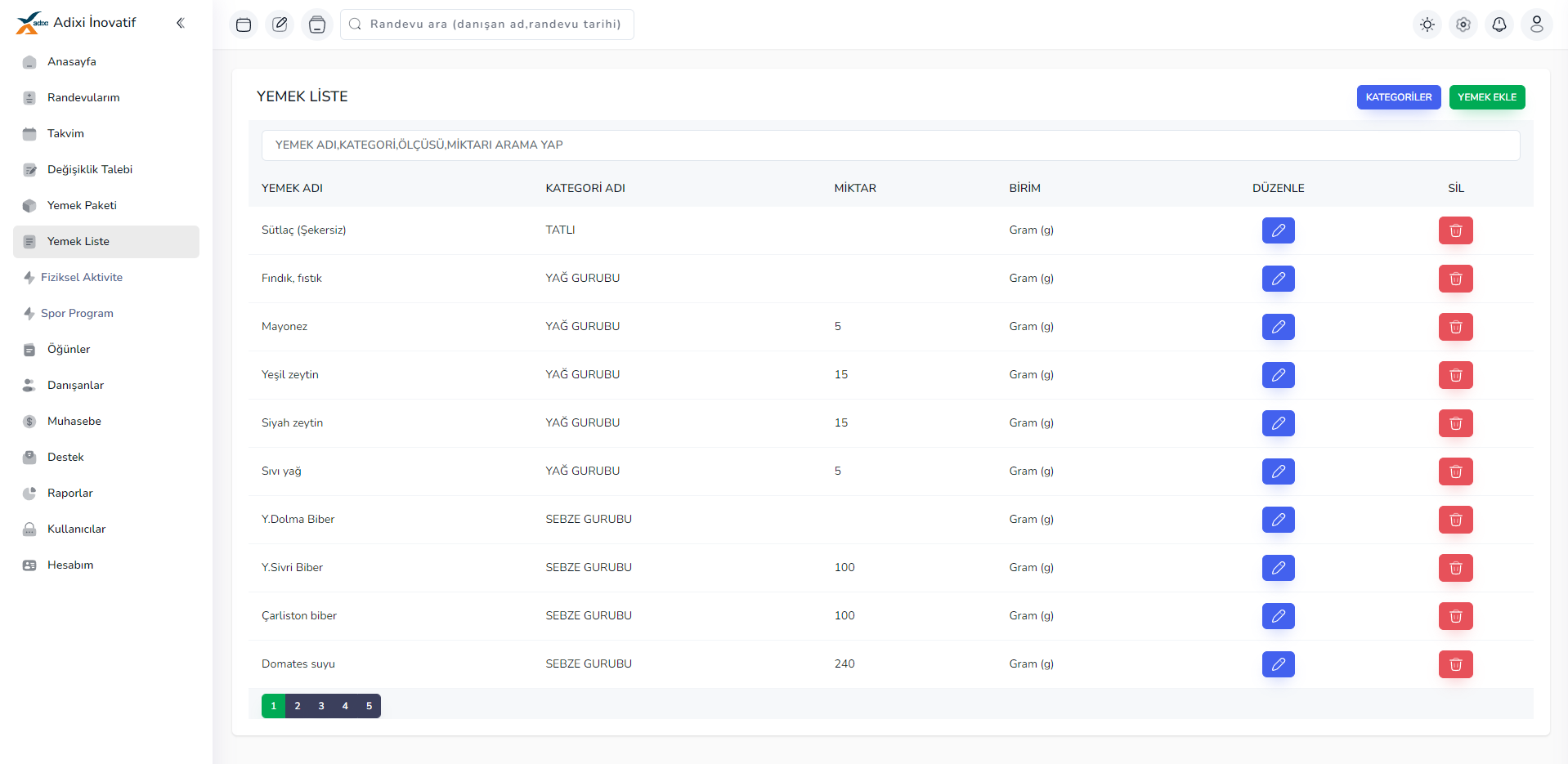This screenshot has width=1568, height=764.
Task: Edit the Çarliston biber row
Action: 1279,616
